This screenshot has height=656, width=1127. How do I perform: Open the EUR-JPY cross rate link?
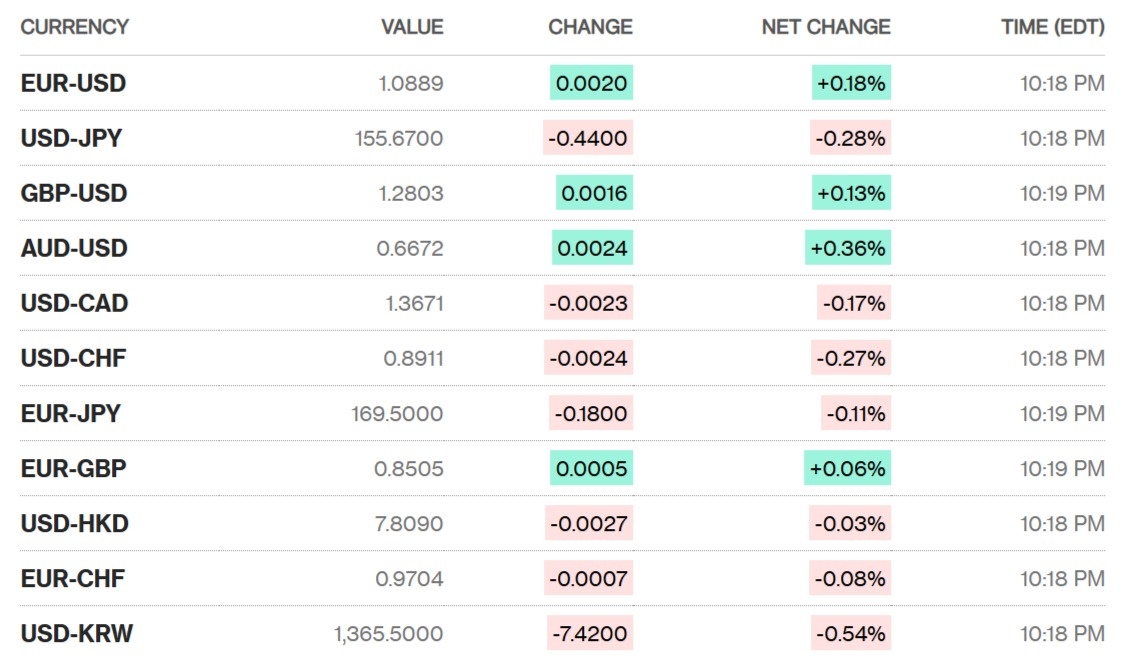tap(70, 413)
